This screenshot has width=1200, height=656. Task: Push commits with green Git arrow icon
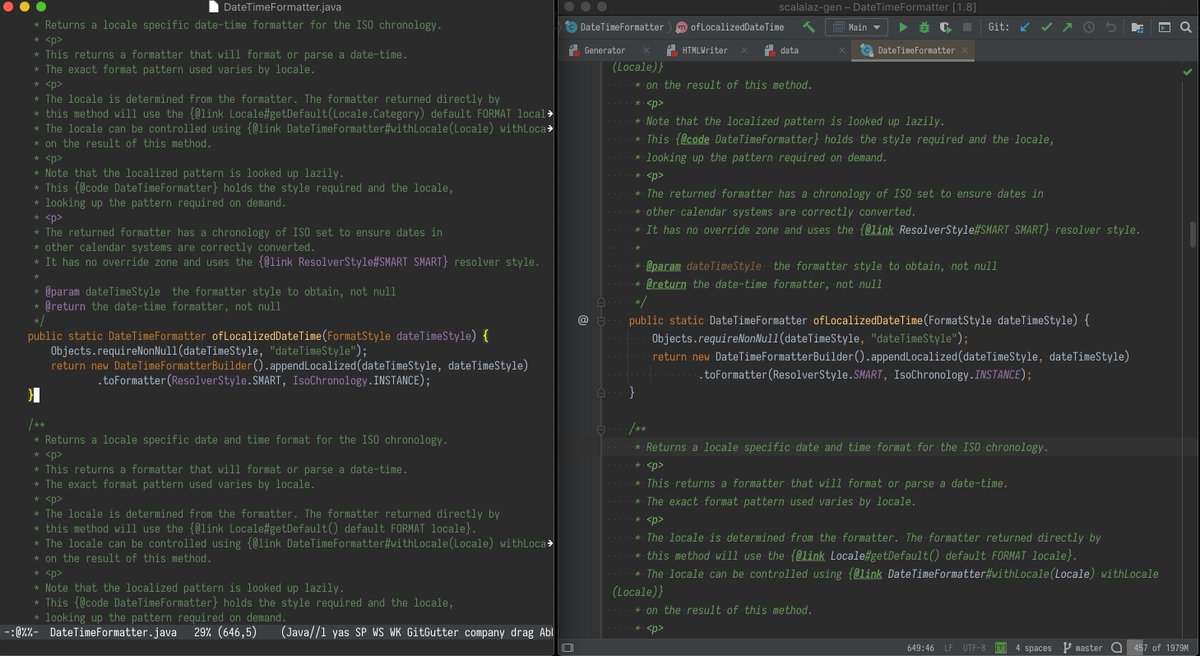point(1067,28)
